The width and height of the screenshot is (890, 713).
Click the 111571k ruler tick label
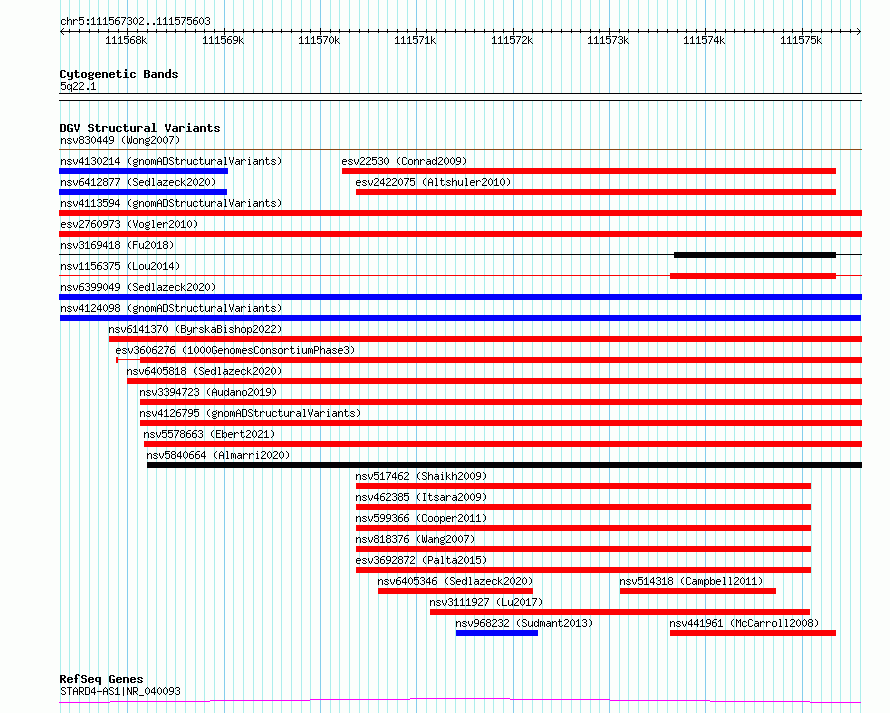[415, 40]
